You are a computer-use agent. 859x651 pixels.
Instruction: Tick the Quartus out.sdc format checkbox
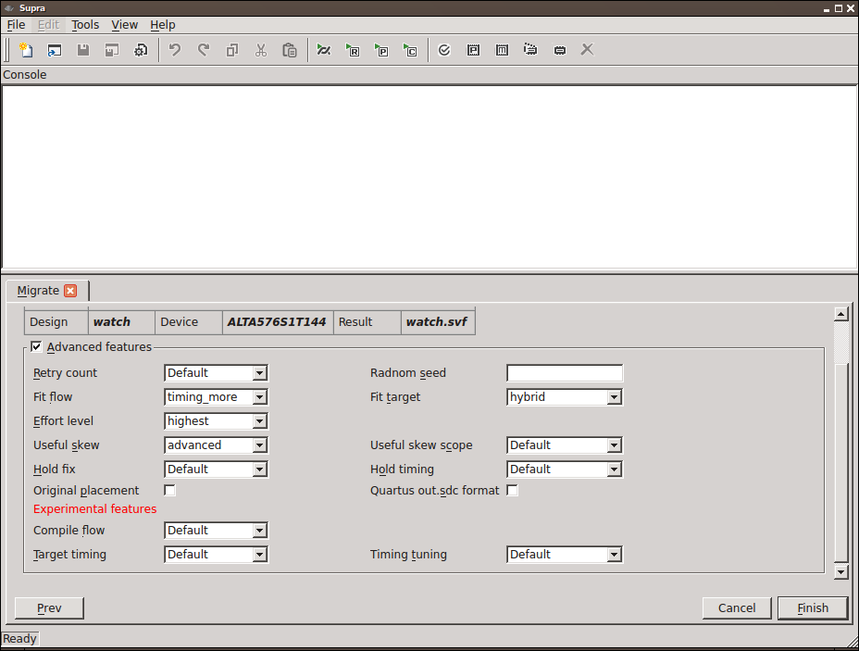pos(512,490)
